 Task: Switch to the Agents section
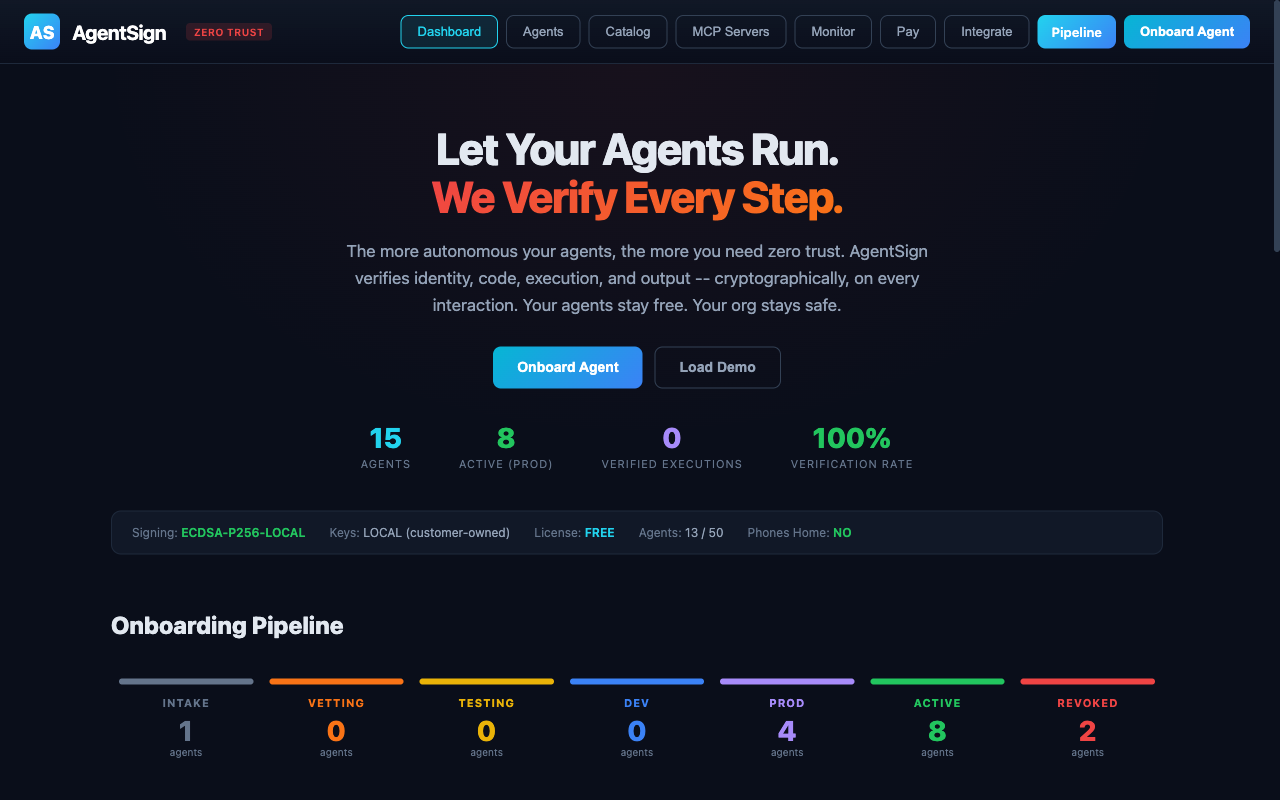click(x=543, y=31)
